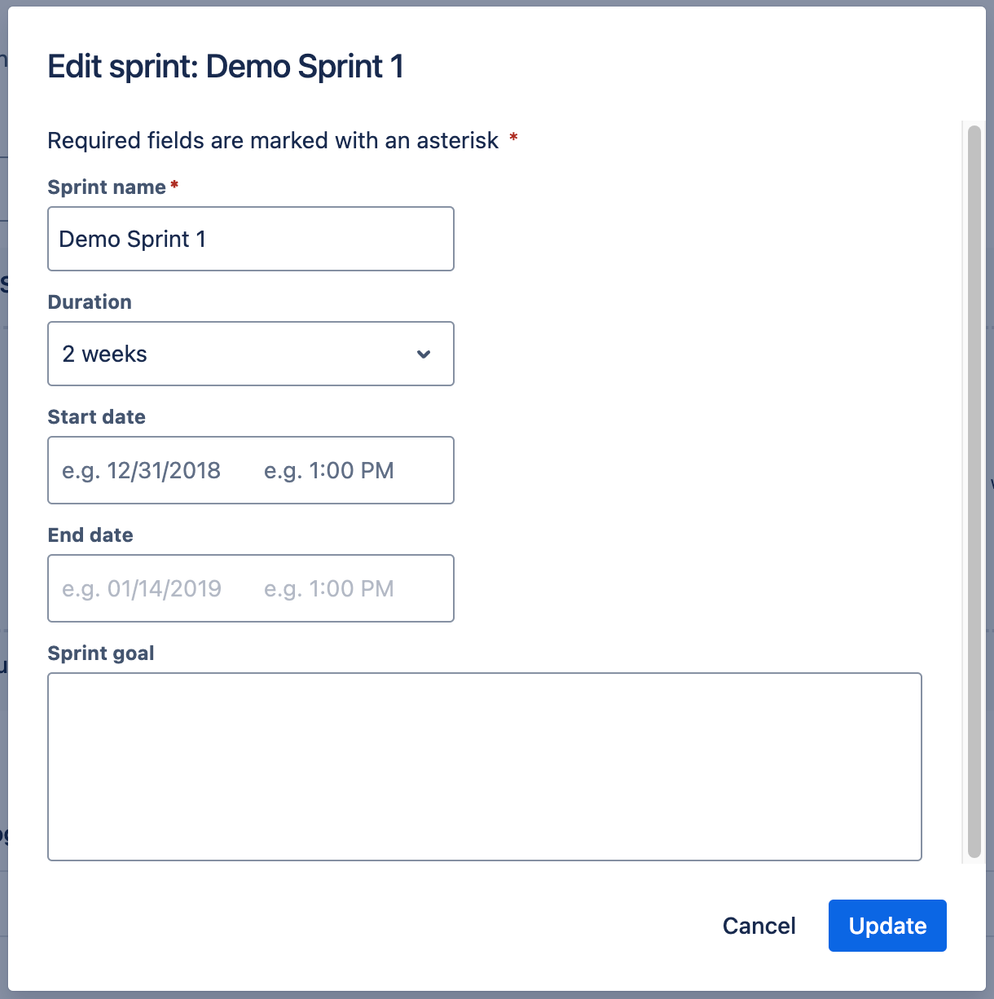Click the 'End date' label

(x=90, y=535)
